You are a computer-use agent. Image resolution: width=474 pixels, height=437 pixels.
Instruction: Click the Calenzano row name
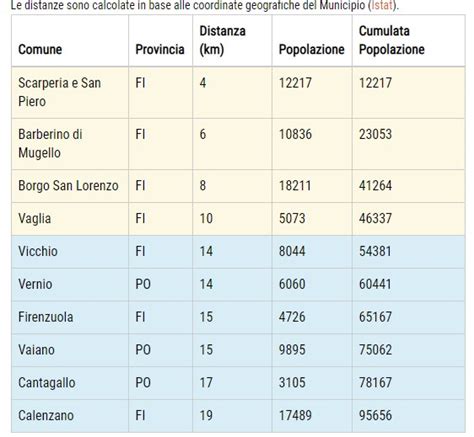tap(46, 416)
